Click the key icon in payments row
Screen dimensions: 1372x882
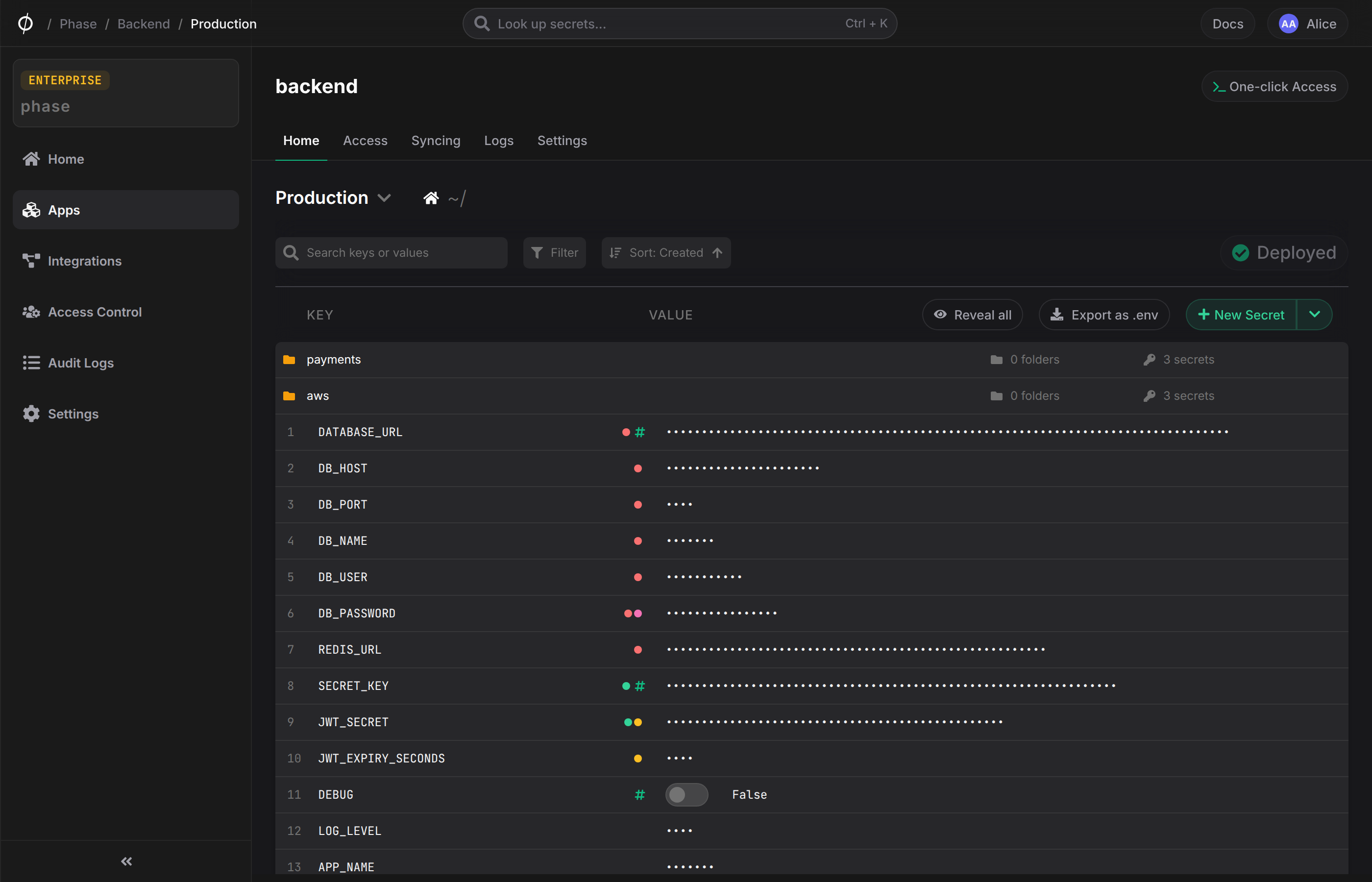point(1149,360)
